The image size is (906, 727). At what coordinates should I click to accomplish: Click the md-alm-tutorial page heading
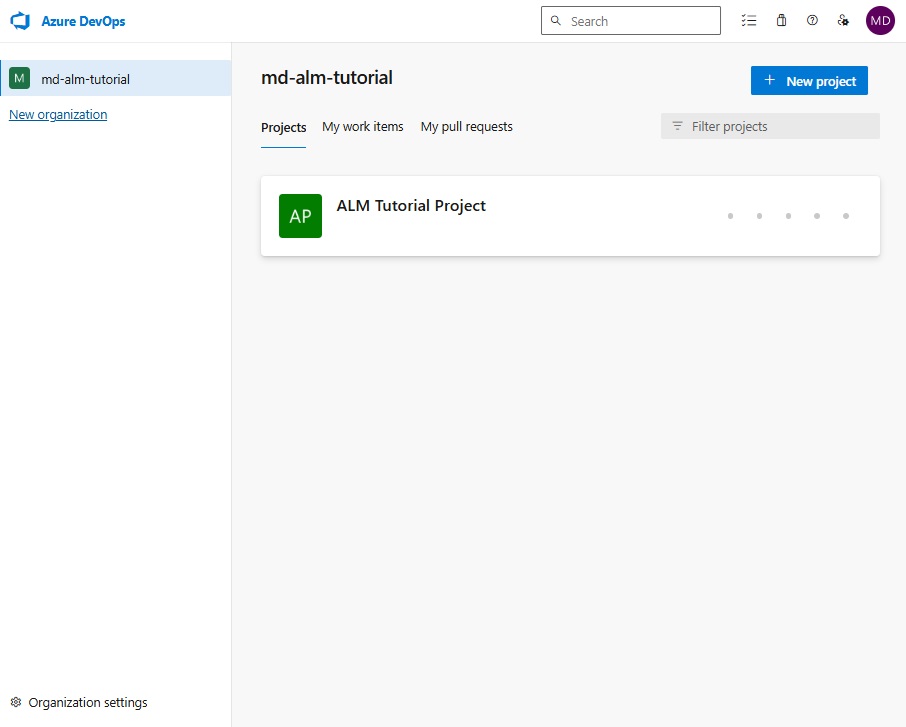click(x=327, y=77)
